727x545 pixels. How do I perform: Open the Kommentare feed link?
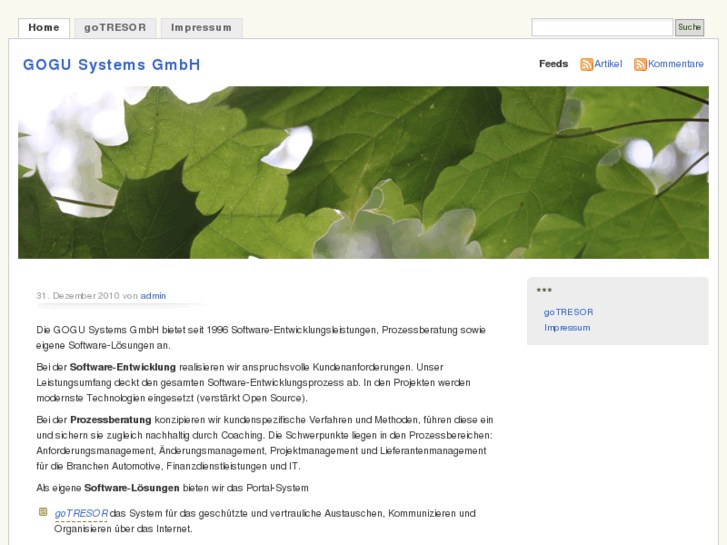tap(676, 64)
